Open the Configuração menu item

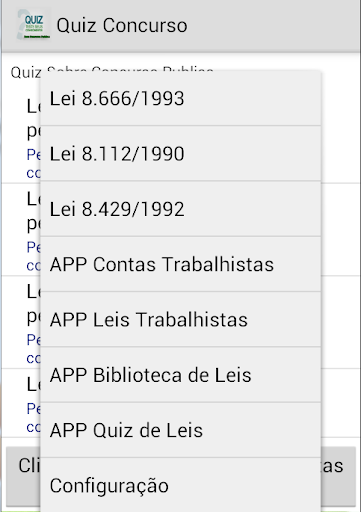tap(180, 485)
